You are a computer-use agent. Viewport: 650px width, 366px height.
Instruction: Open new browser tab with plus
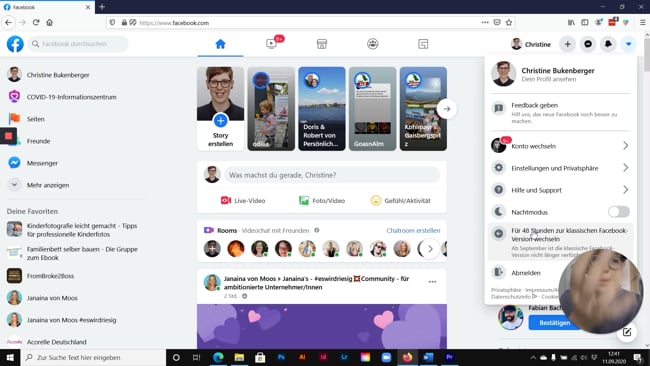tap(102, 7)
